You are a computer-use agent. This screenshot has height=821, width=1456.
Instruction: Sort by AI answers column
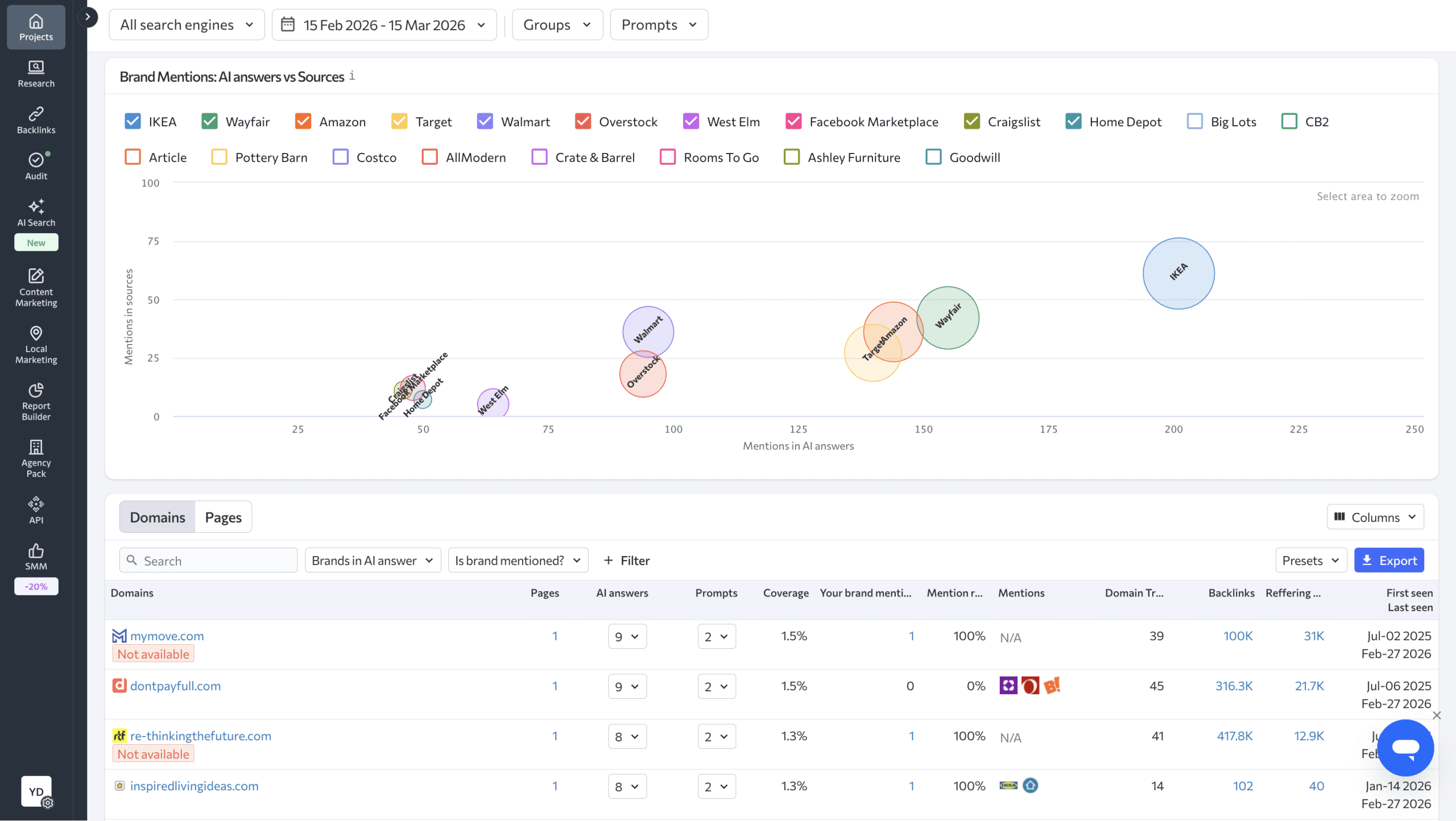coord(622,593)
